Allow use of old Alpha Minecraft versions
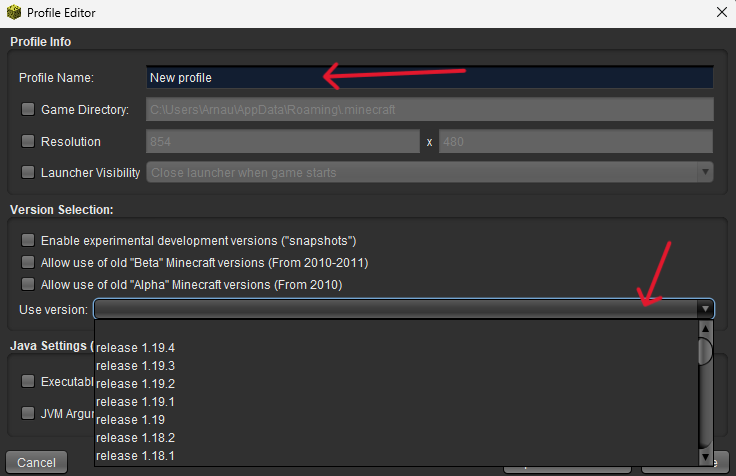 click(28, 285)
